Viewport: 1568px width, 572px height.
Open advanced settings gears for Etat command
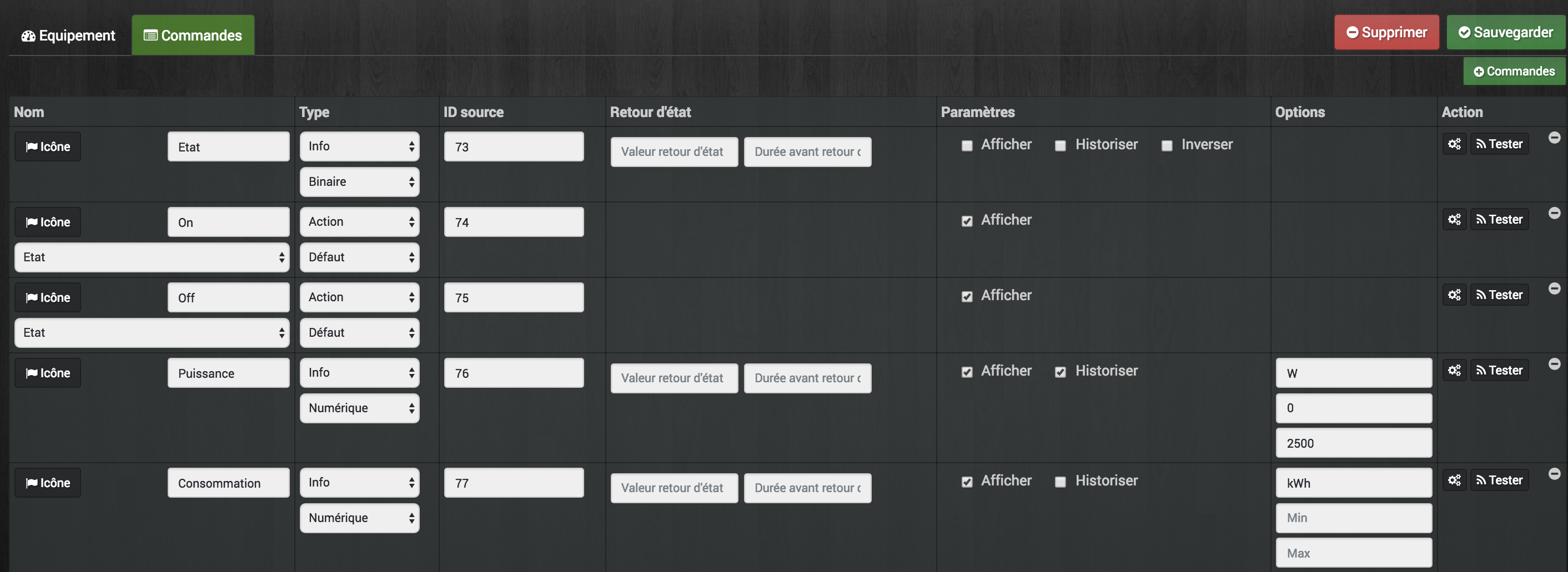coord(1454,144)
